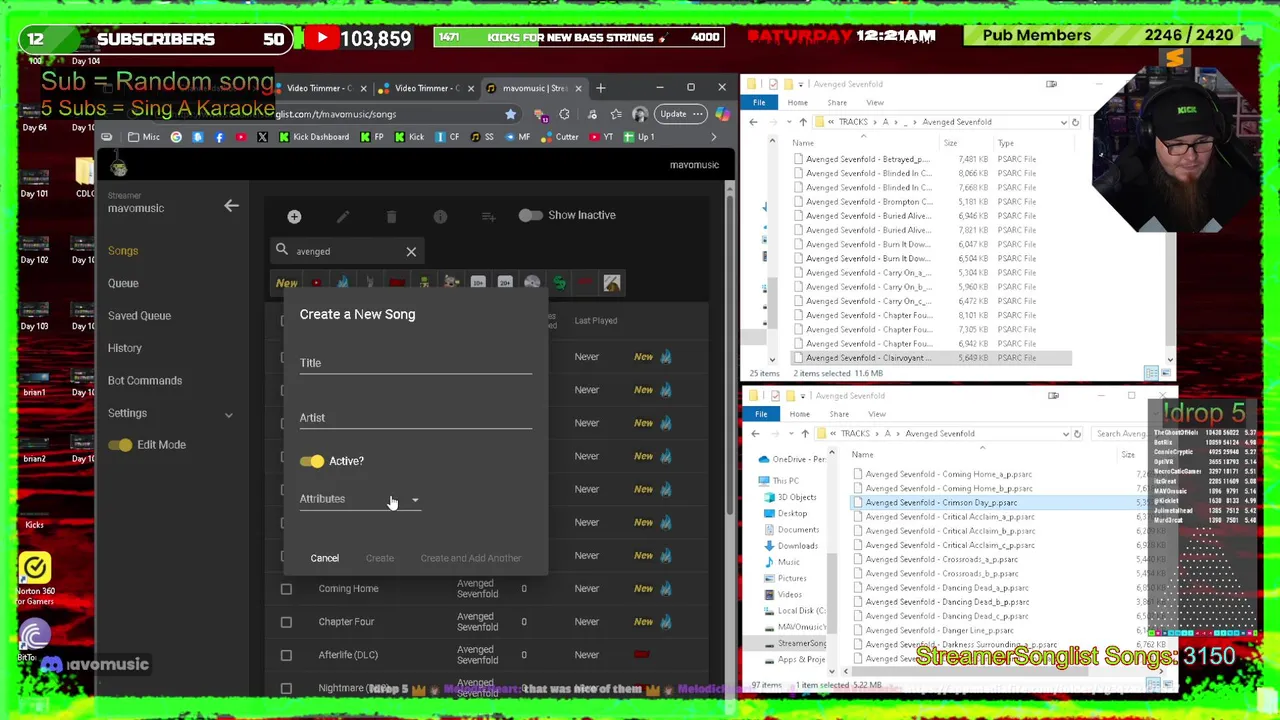Image resolution: width=1280 pixels, height=720 pixels.
Task: Expand the Settings section in sidebar
Action: click(228, 414)
